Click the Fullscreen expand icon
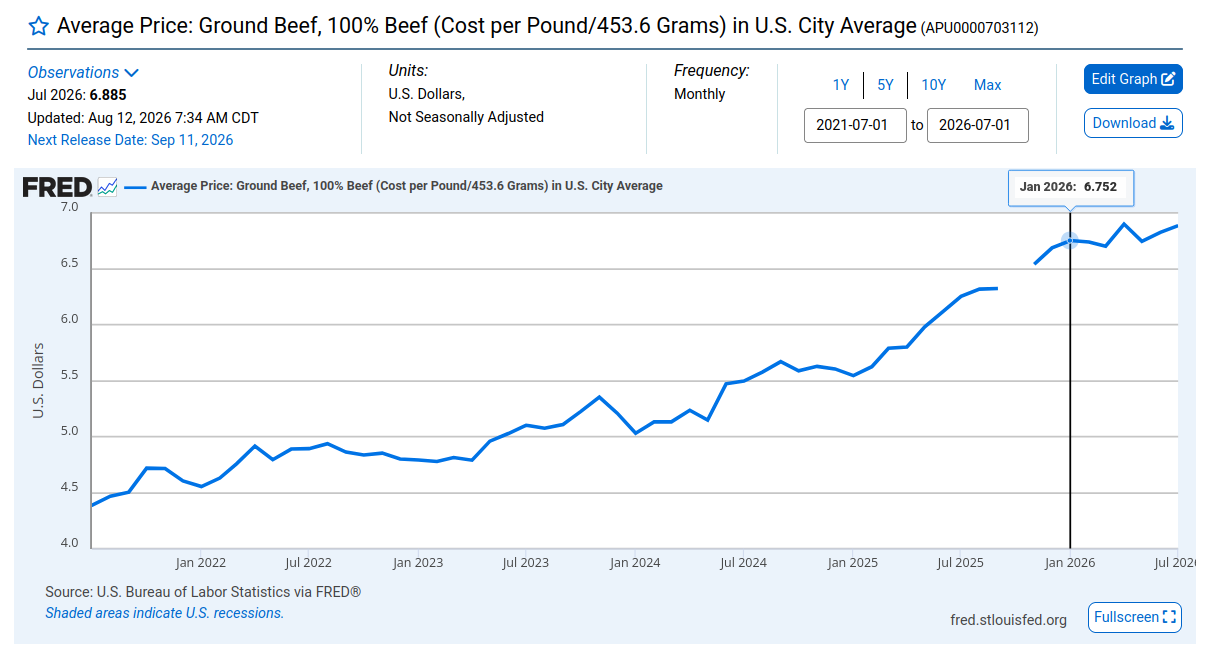1210x653 pixels. (1170, 617)
